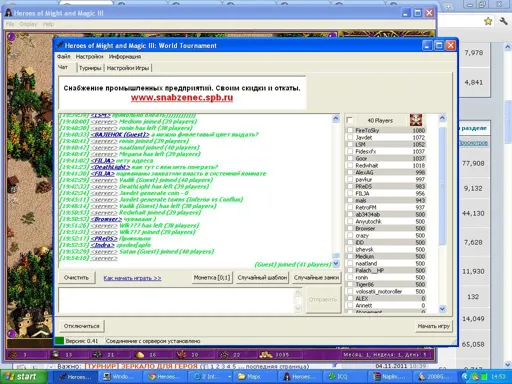
Task: Open File menu in Heroes III game window
Action: coord(10,24)
